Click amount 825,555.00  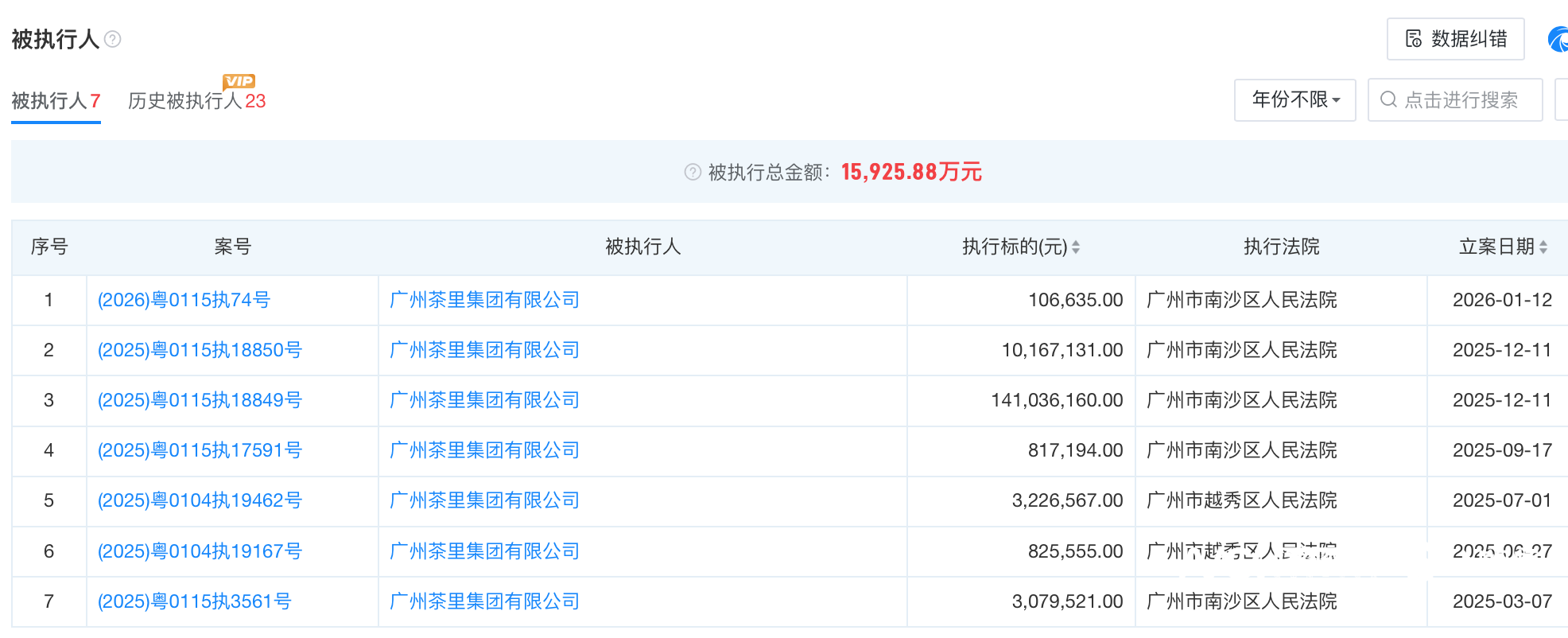click(1076, 551)
